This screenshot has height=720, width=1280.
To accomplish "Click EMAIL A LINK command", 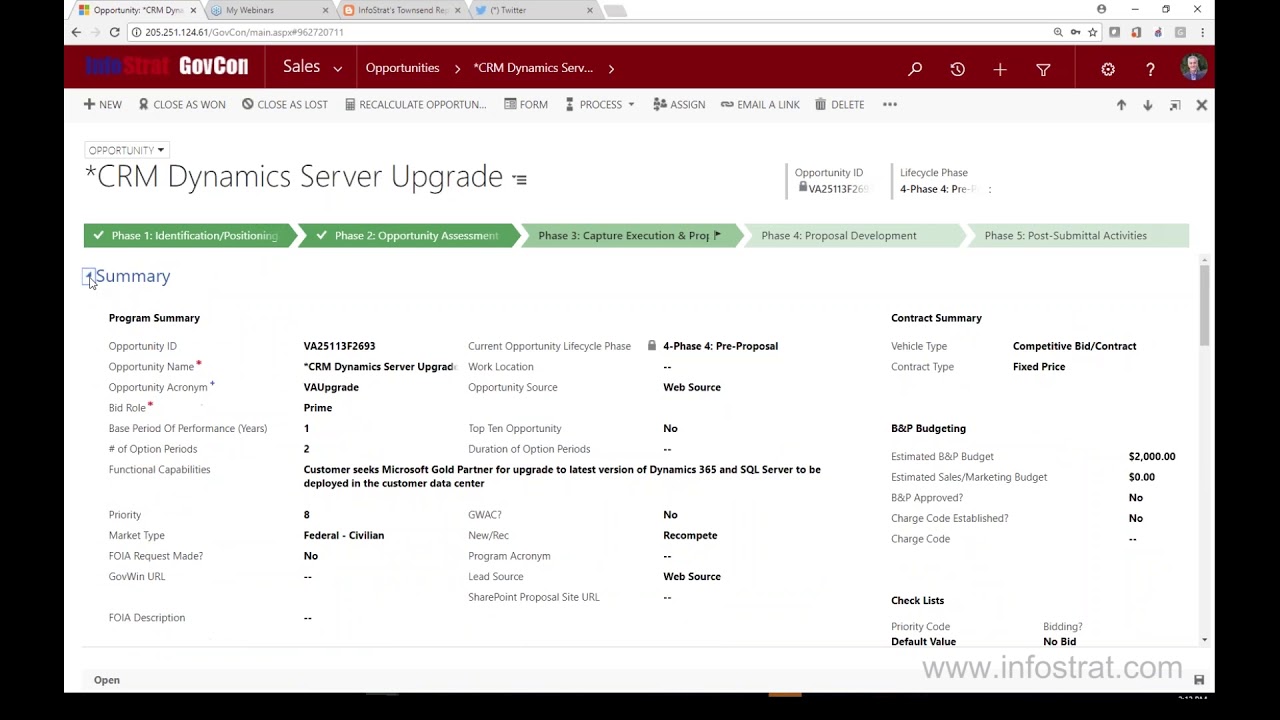I will (x=760, y=104).
